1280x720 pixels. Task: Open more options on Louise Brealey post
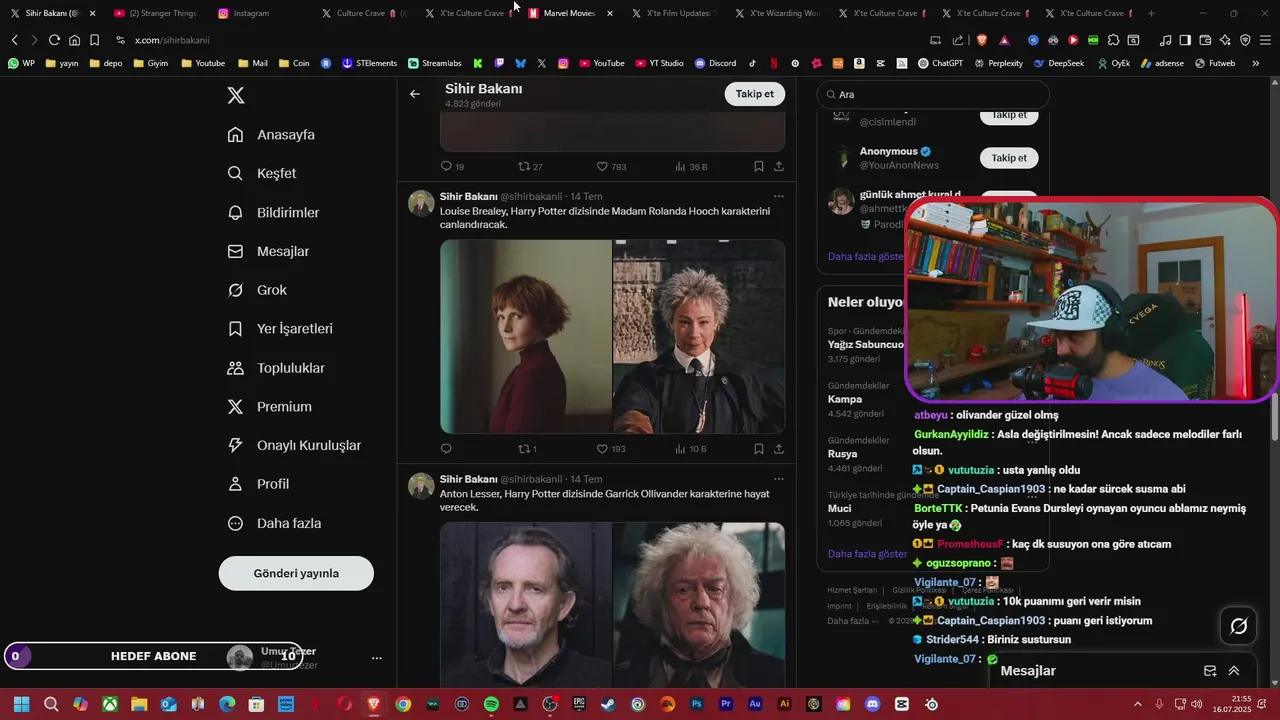coord(779,196)
